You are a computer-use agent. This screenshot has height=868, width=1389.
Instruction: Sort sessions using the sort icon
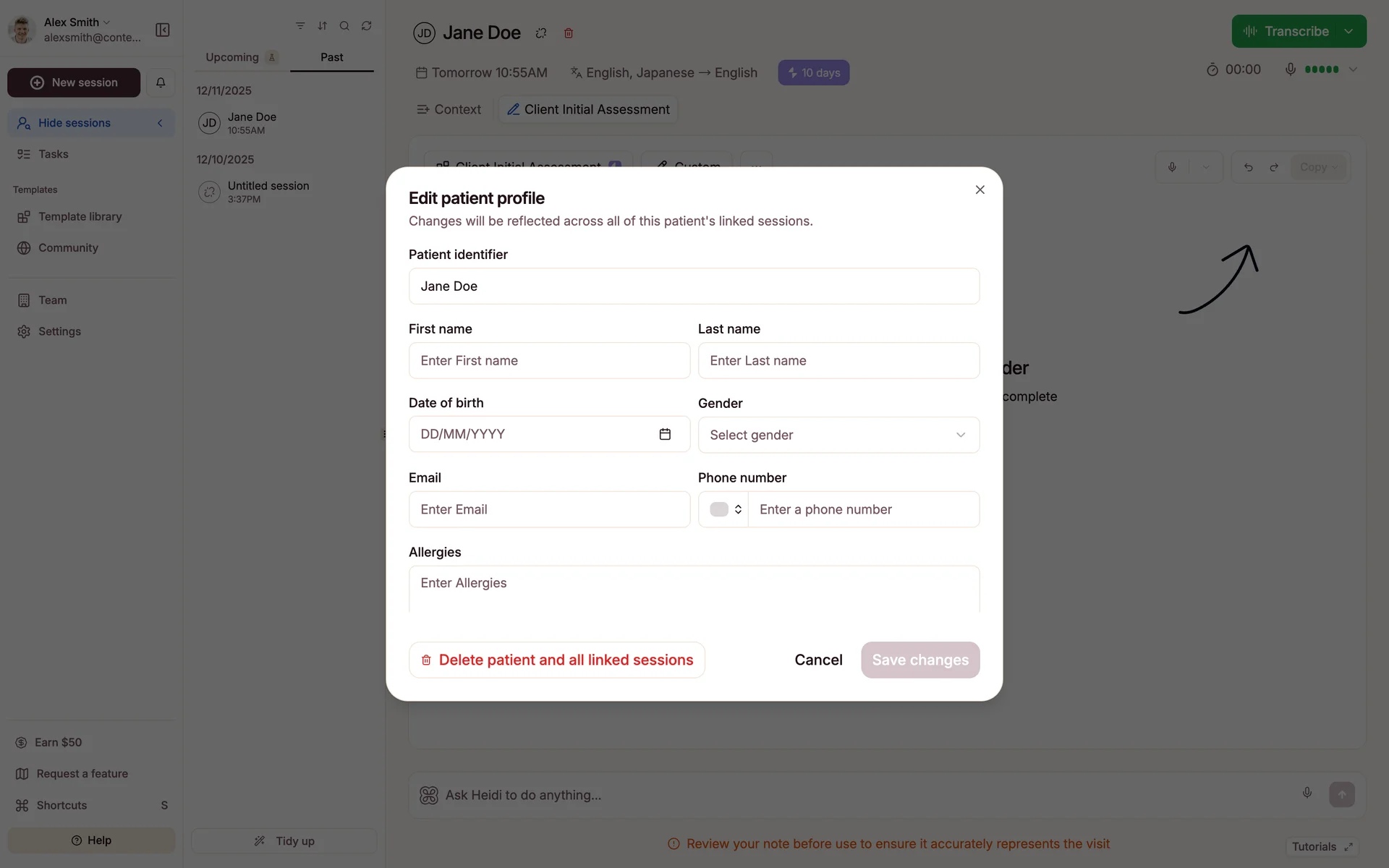pyautogui.click(x=323, y=26)
